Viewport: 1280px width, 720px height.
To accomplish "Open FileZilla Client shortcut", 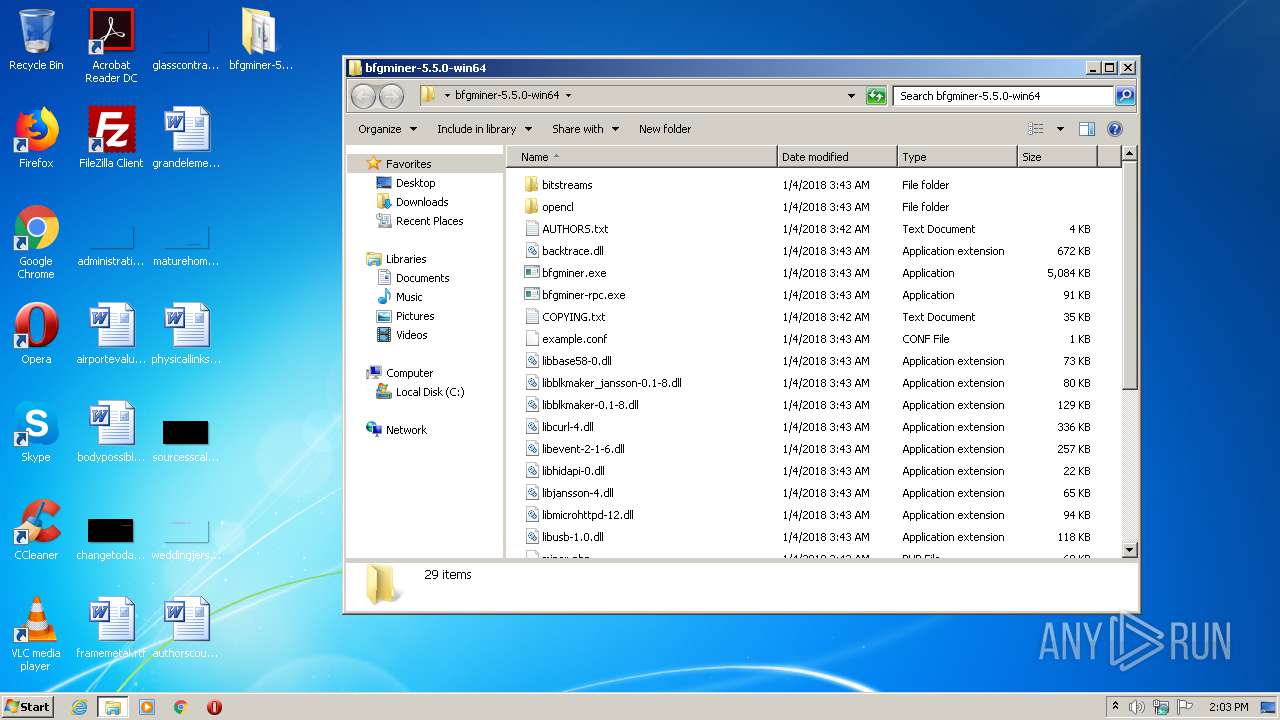I will [111, 138].
